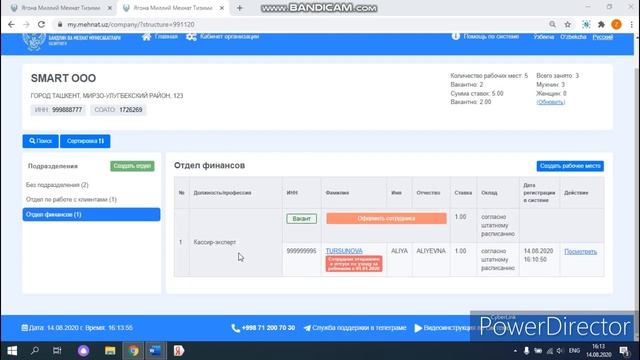Viewport: 640px width, 360px height.
Task: Bookmark this page with star icon
Action: [567, 24]
